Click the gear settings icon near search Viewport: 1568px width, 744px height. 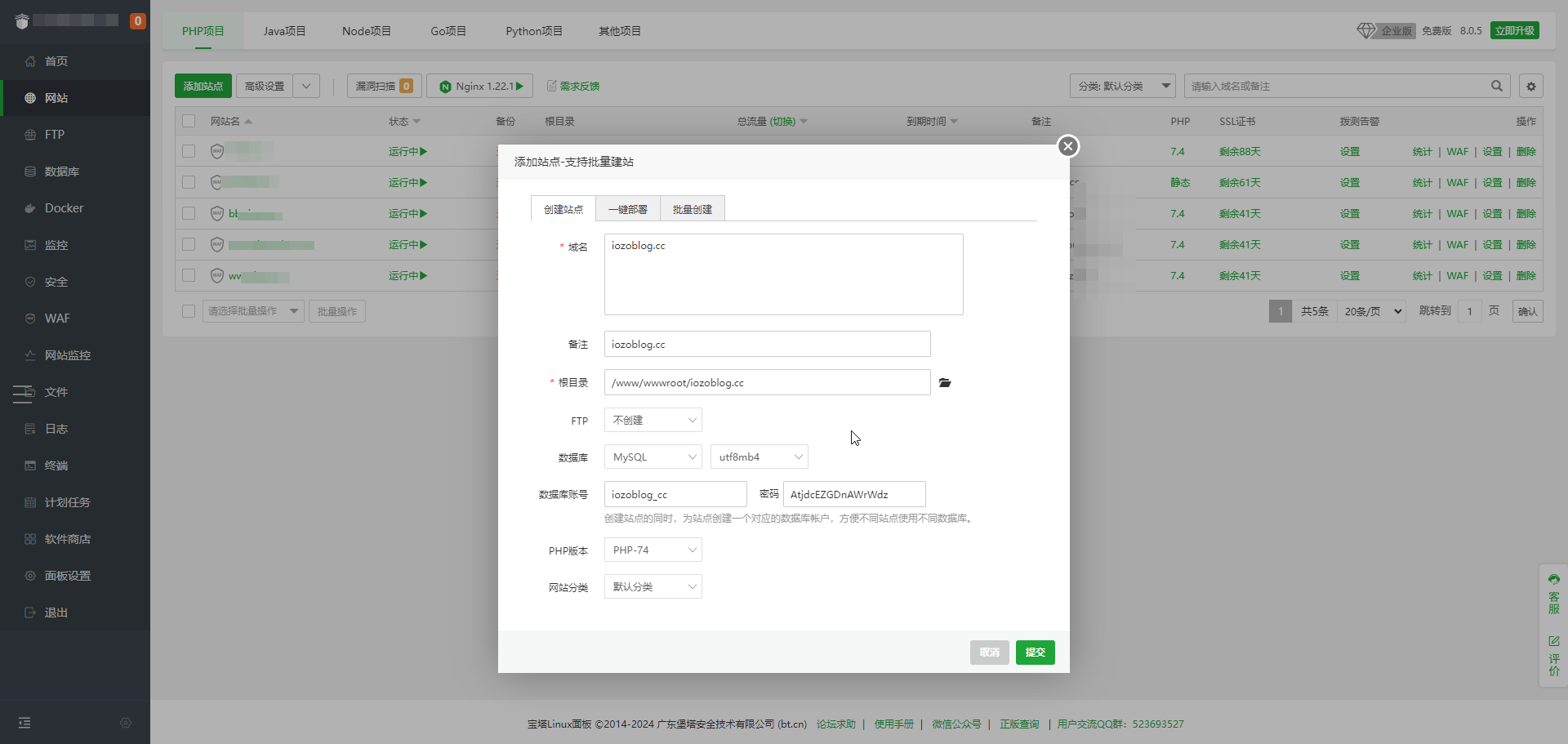[x=1530, y=87]
